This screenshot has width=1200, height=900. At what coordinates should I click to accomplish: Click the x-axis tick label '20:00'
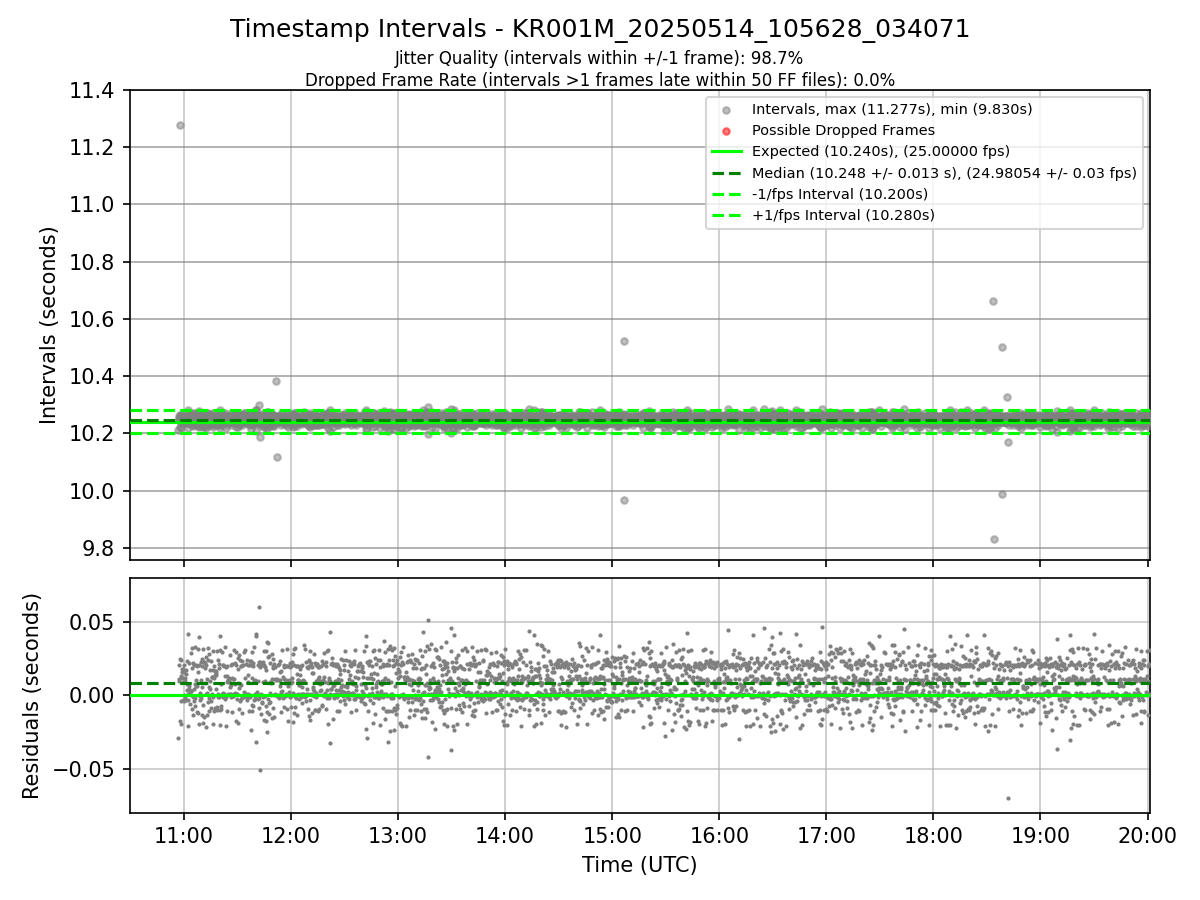pyautogui.click(x=1147, y=835)
